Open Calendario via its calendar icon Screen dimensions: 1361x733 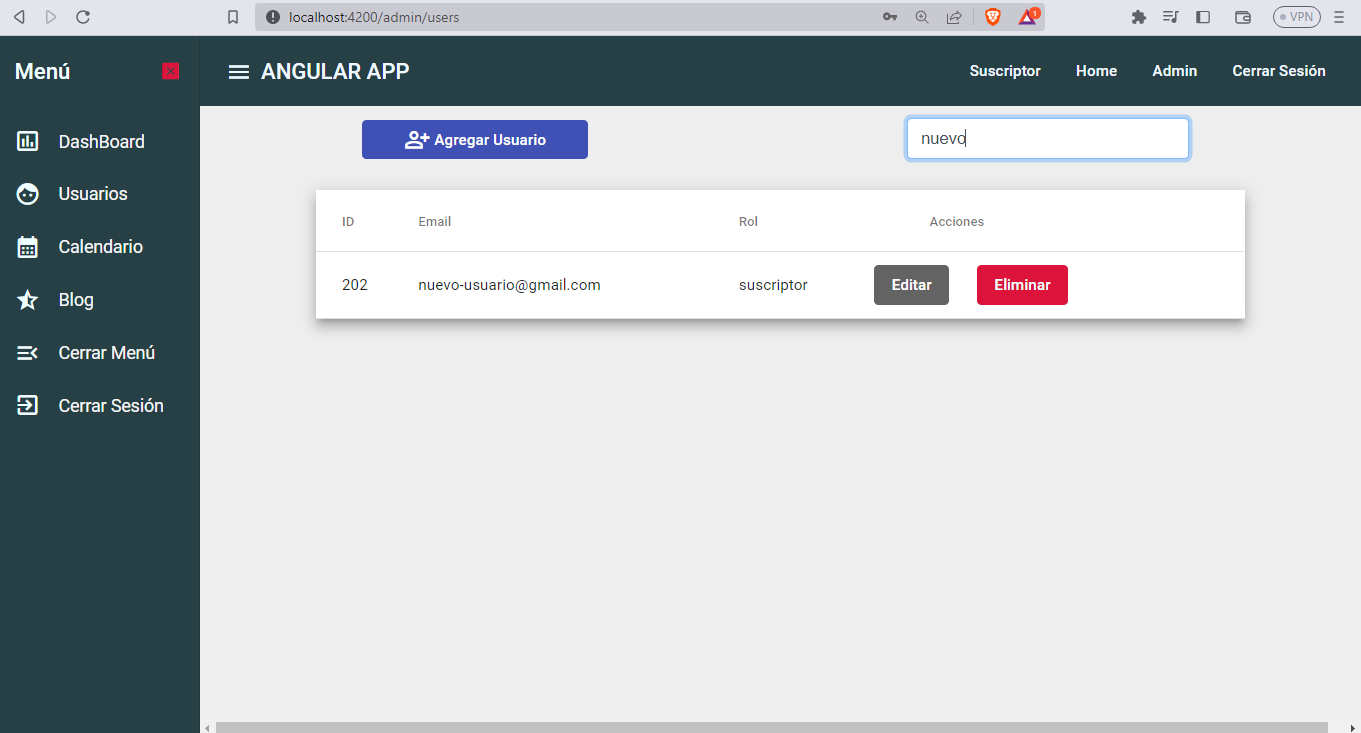pos(27,246)
